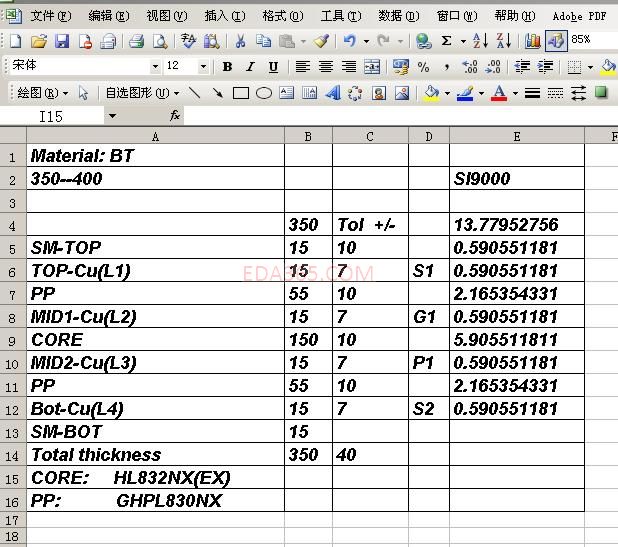Select the Rectangle drawing tool
Viewport: 618px width, 547px height.
tap(240, 93)
